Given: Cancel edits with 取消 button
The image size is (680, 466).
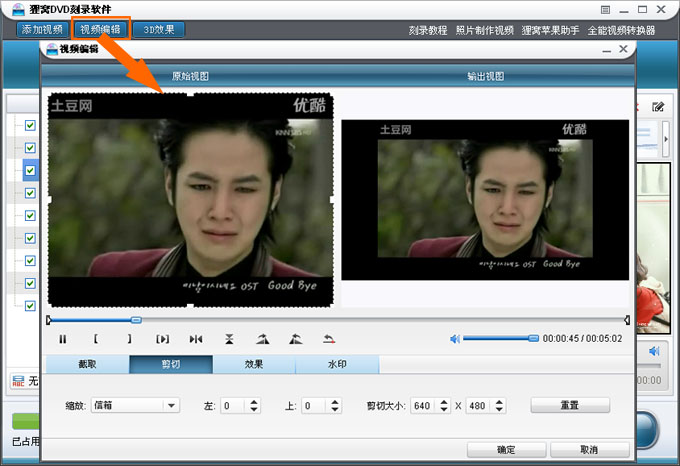Looking at the screenshot, I should [589, 450].
